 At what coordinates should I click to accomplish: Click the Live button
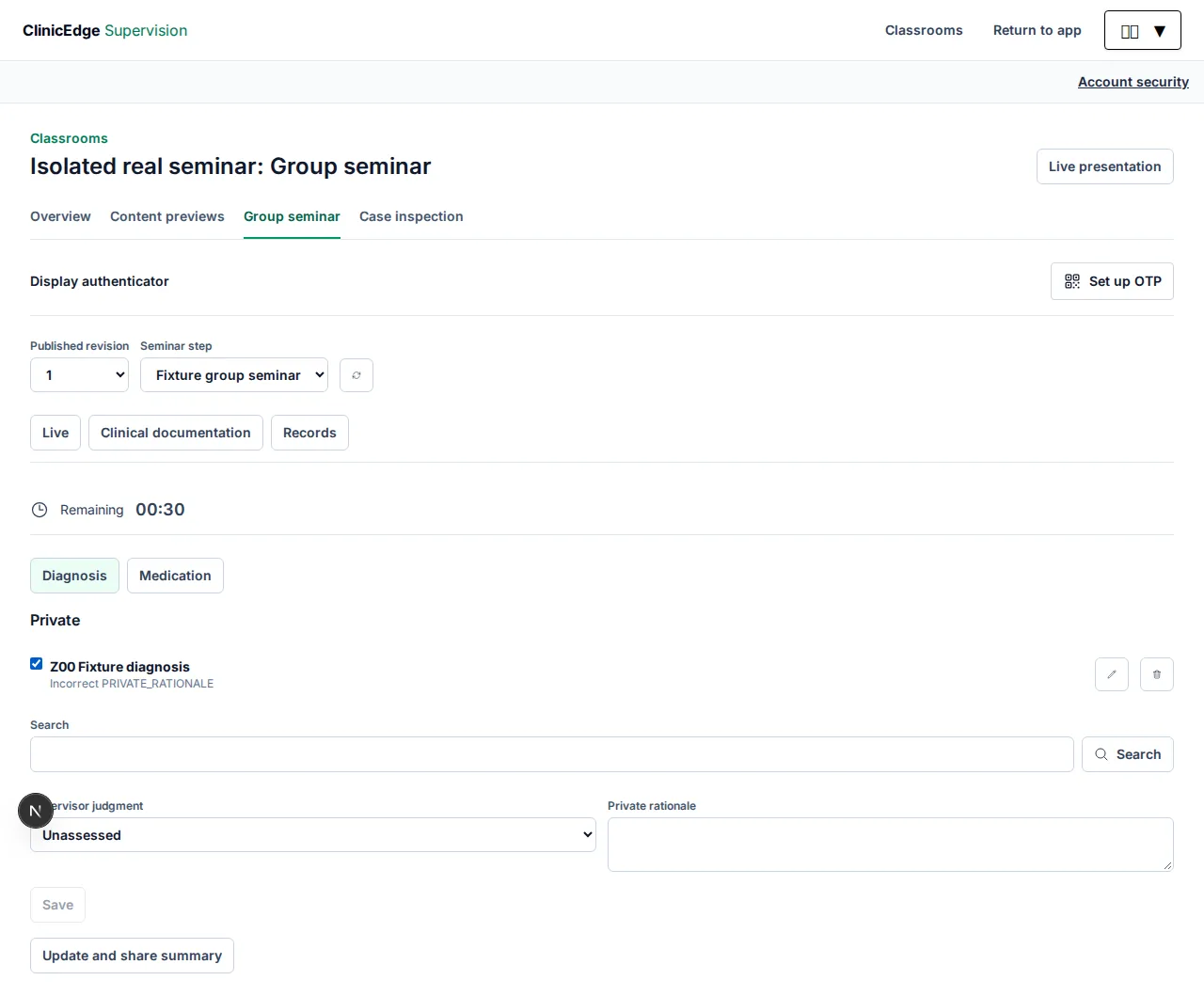pyautogui.click(x=55, y=433)
